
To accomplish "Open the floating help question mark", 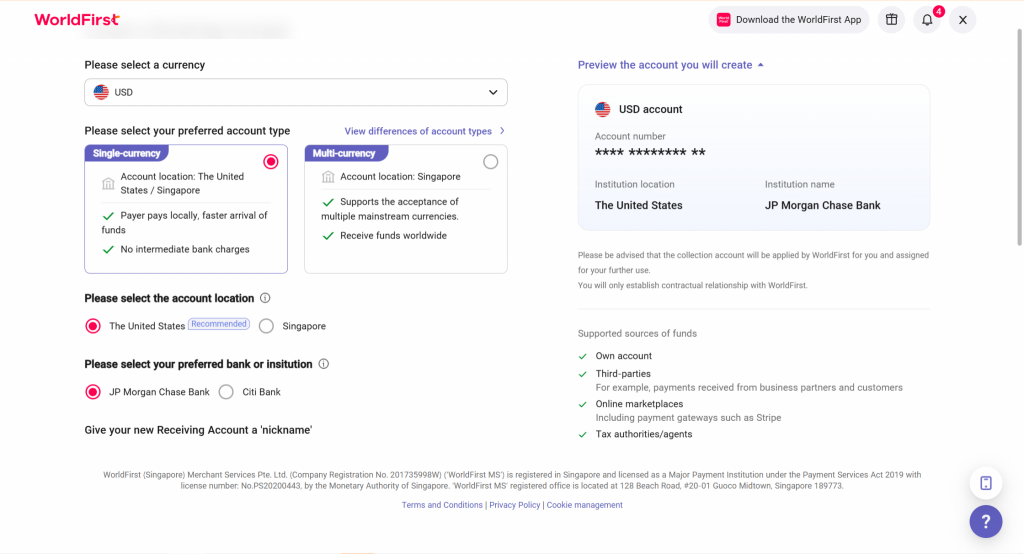I will (985, 521).
